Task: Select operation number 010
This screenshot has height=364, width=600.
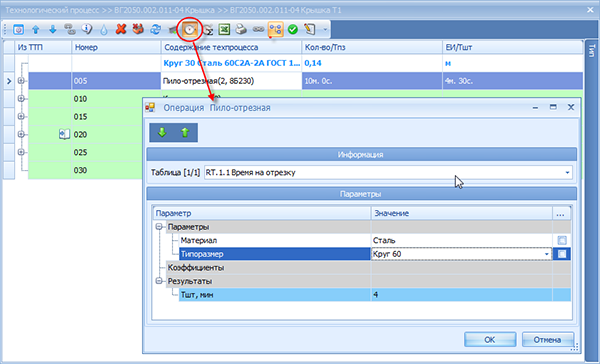Action: click(x=80, y=99)
